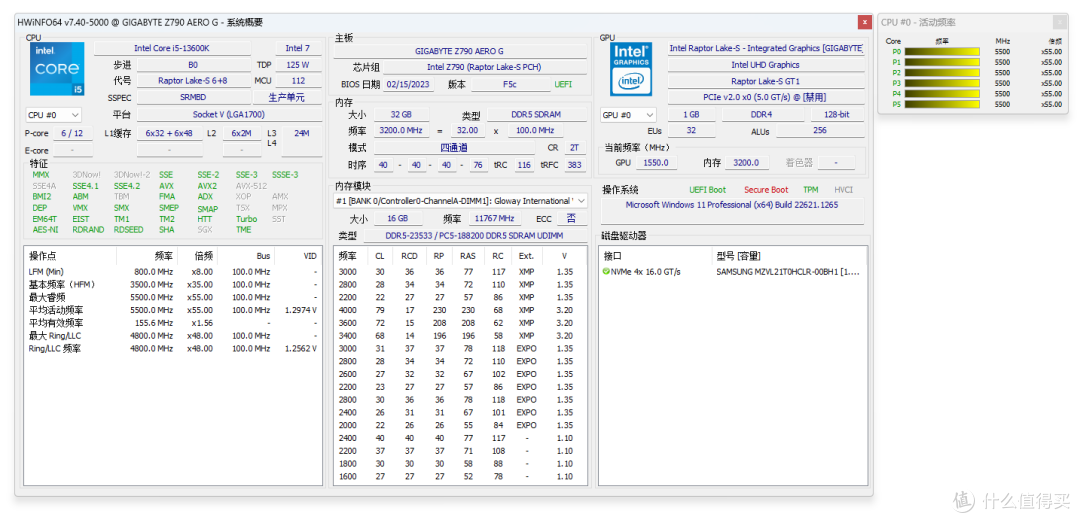Click the 6x32 + 6x48 L1 cache field

point(169,133)
